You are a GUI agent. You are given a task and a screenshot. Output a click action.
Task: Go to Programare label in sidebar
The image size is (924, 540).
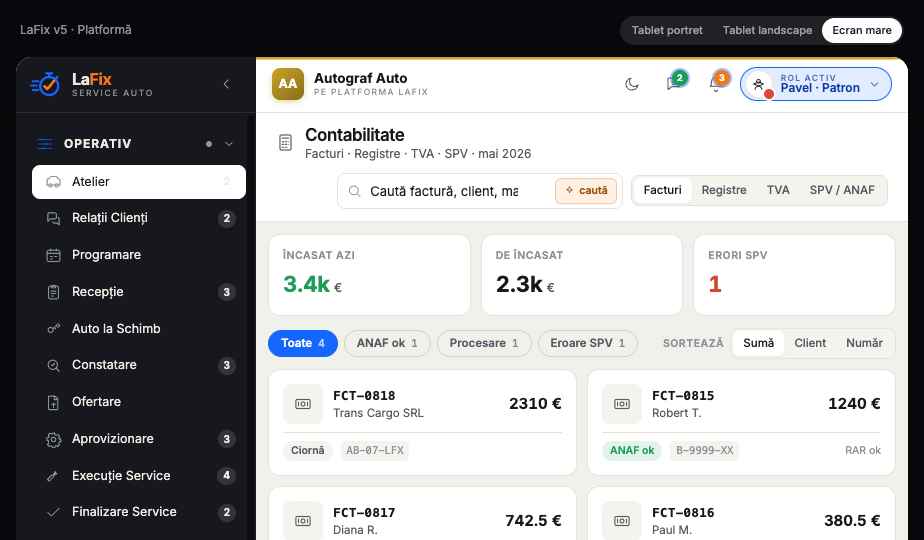click(x=106, y=255)
